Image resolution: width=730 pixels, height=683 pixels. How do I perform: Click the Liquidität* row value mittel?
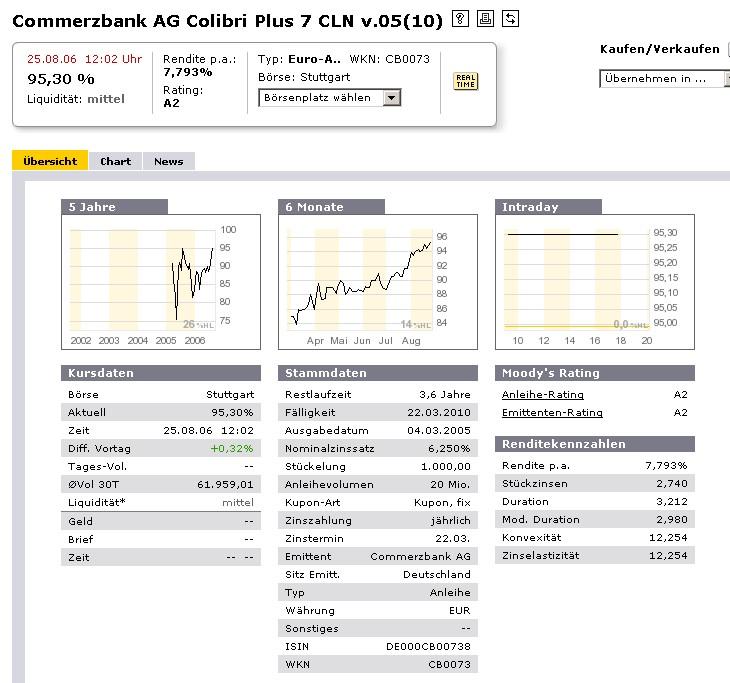(x=238, y=502)
